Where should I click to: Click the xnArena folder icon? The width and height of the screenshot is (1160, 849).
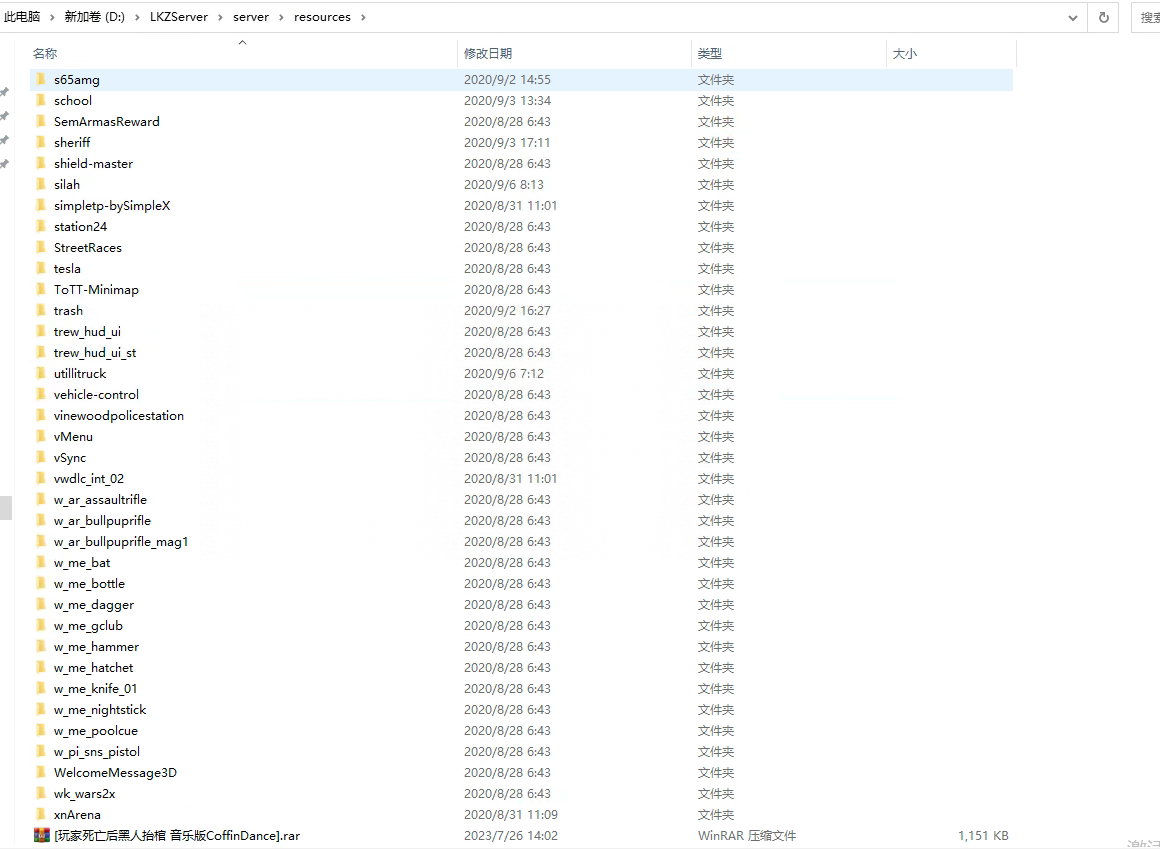click(x=41, y=814)
